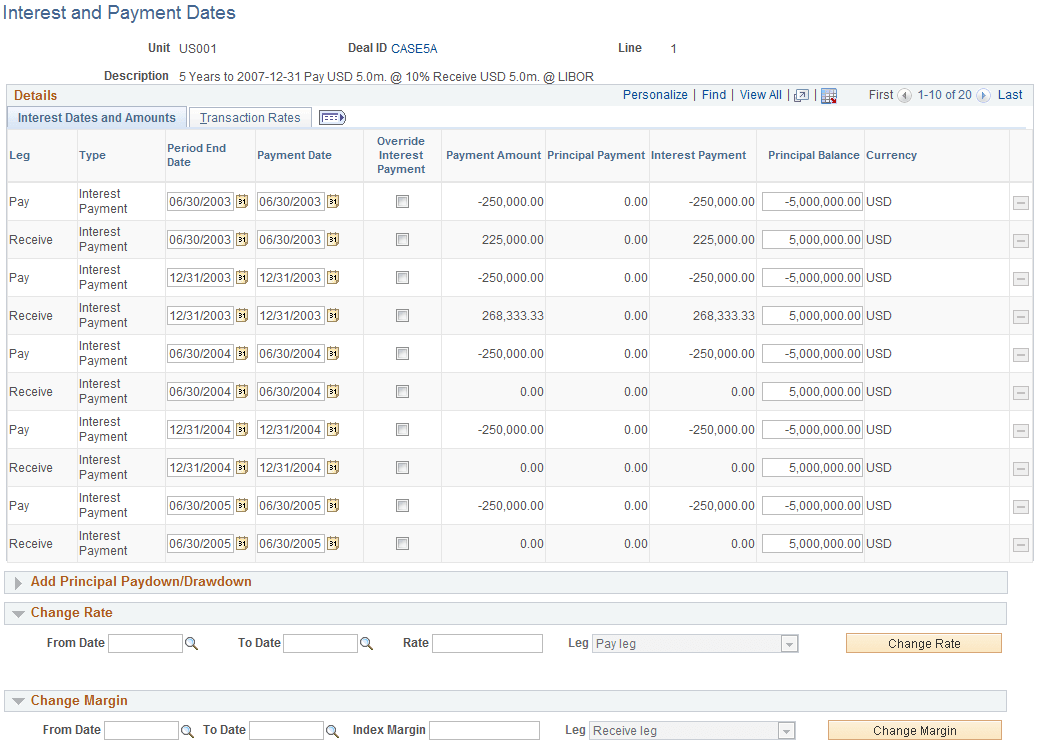Toggle Override Interest Payment on last Receive row
1038x755 pixels.
(401, 543)
